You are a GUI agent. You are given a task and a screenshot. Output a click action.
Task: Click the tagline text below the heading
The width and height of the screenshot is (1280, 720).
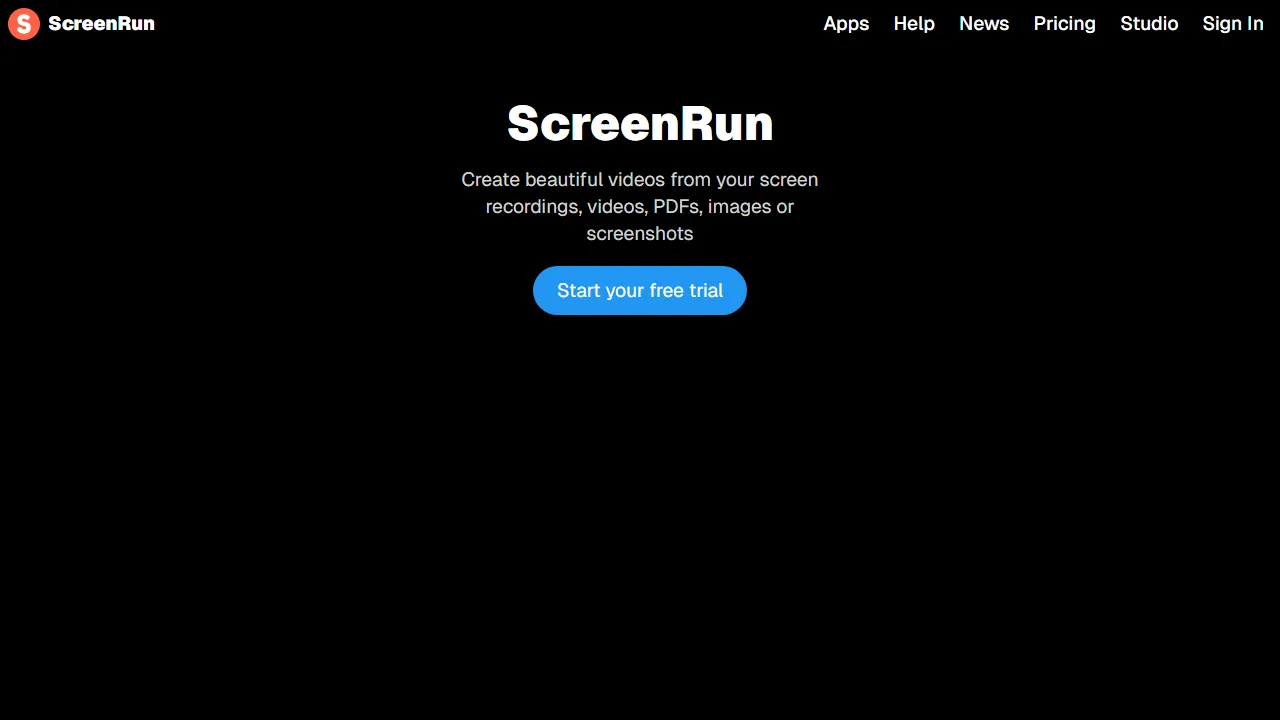pyautogui.click(x=640, y=206)
